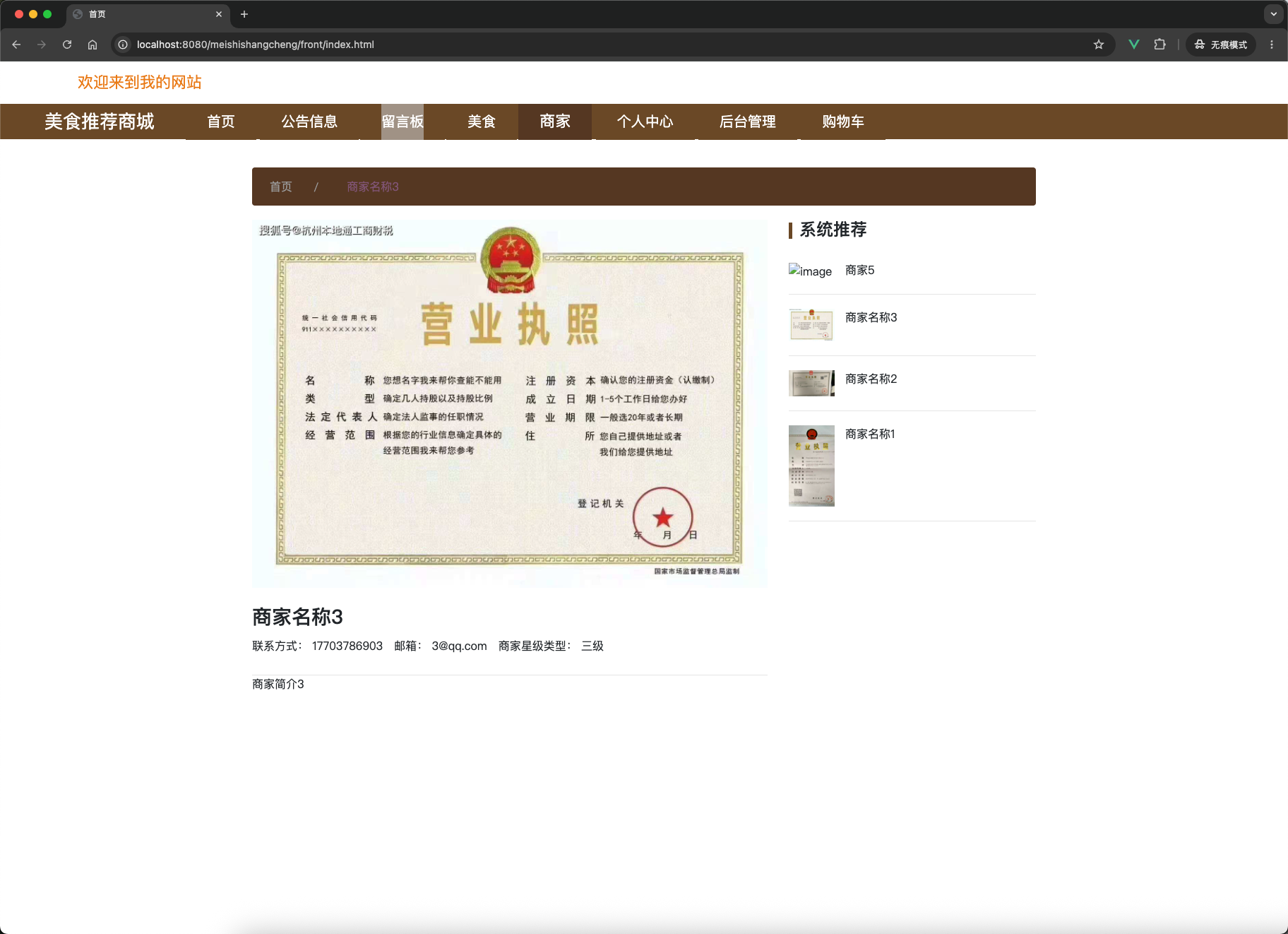Open the extensions puzzle icon
The width and height of the screenshot is (1288, 934).
click(1159, 45)
